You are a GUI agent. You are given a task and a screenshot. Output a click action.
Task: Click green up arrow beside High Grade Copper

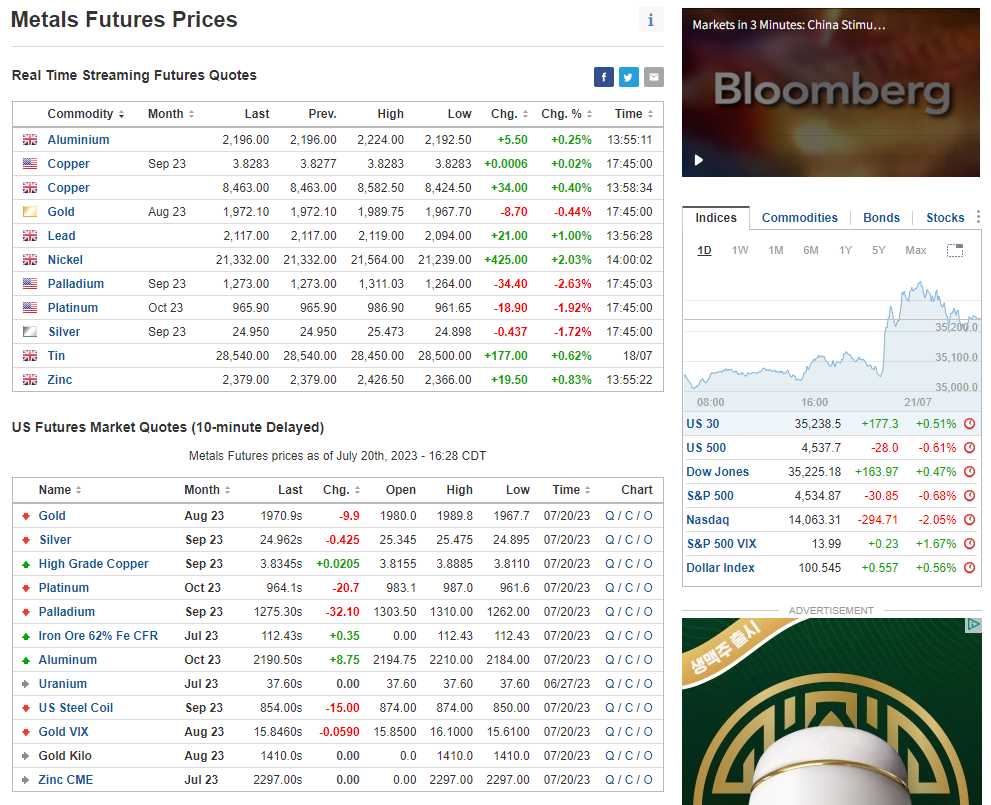[x=26, y=564]
